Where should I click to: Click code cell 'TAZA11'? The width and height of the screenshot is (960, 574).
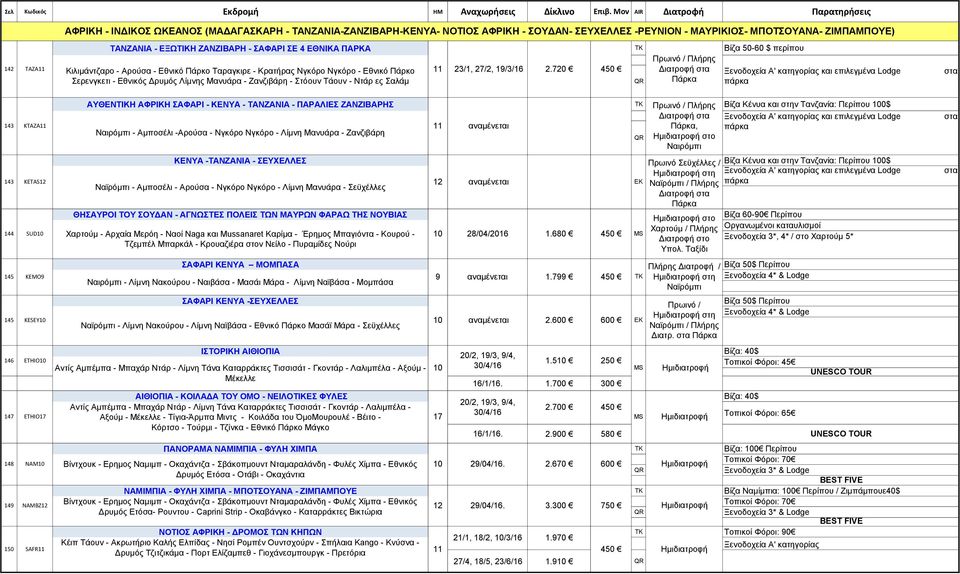[x=35, y=69]
